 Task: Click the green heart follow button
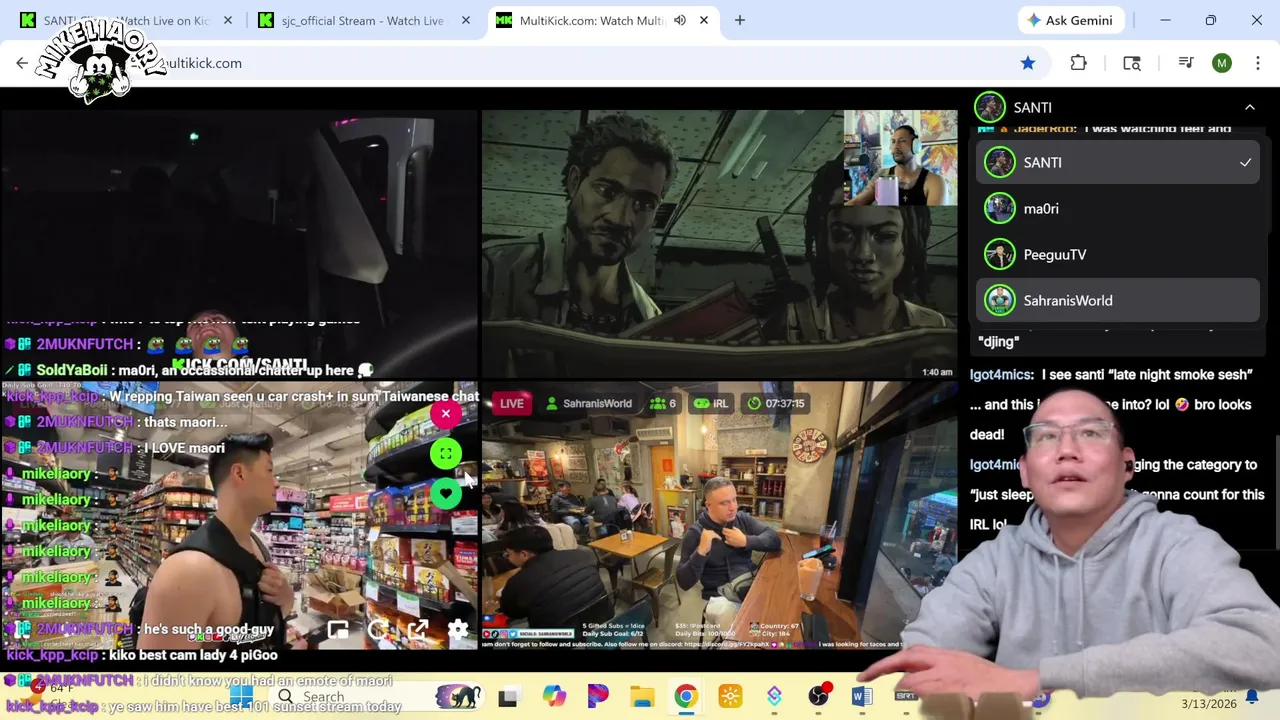(446, 494)
